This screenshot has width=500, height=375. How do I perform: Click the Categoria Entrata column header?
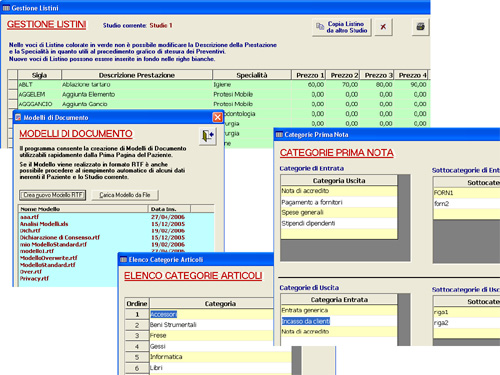point(339,300)
